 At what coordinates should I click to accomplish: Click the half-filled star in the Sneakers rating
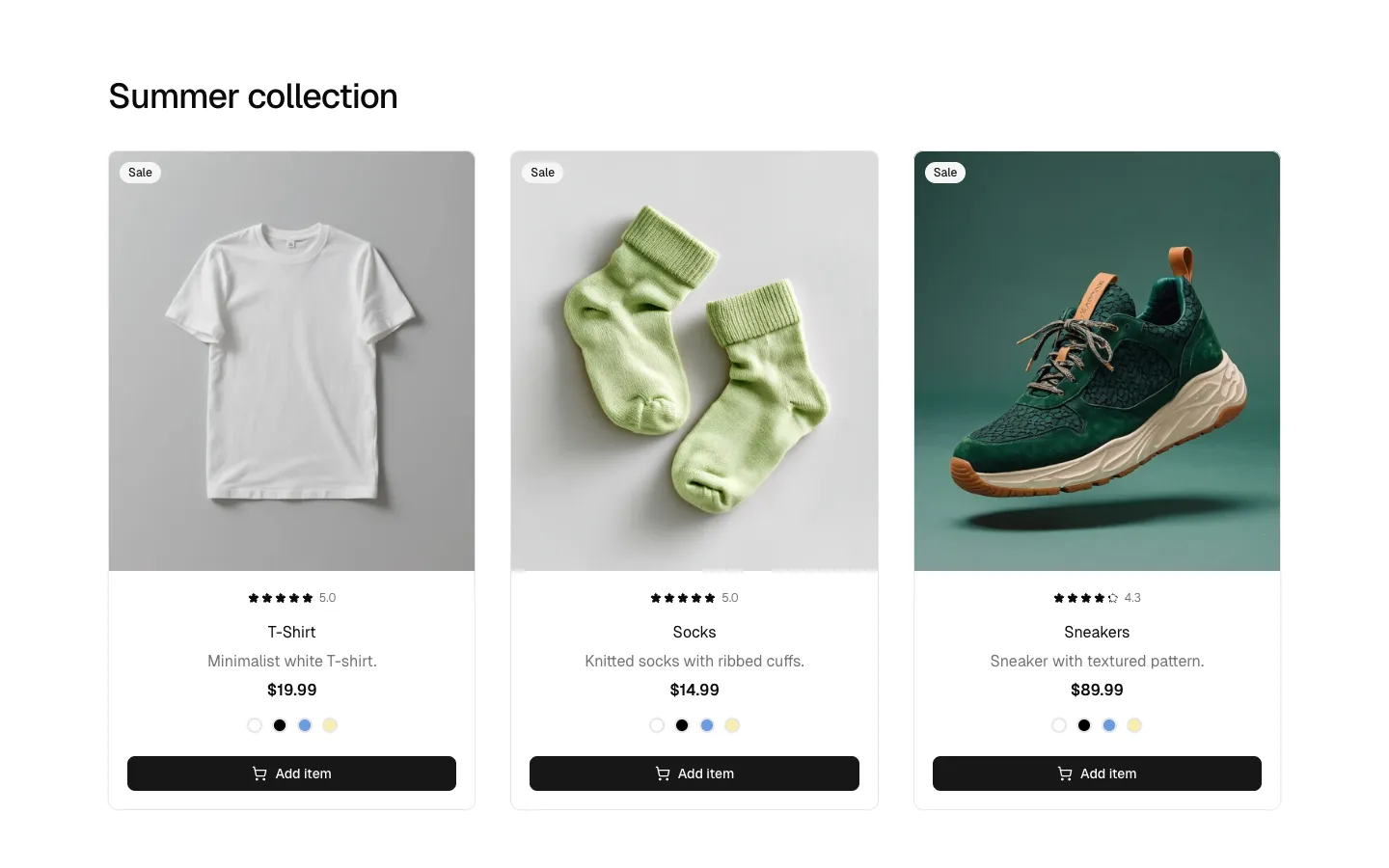tap(1112, 597)
